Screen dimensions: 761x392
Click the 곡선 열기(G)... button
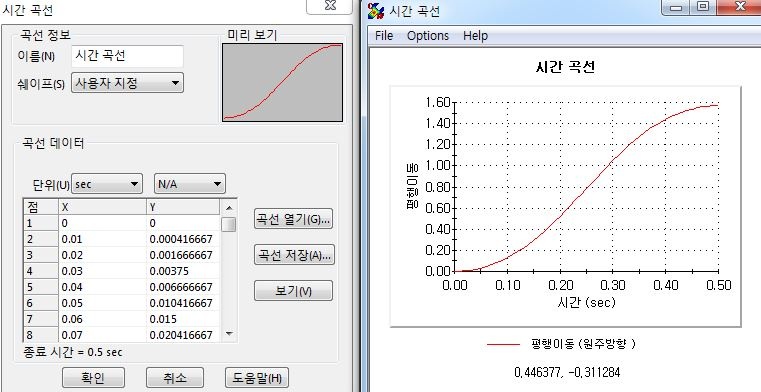[x=294, y=219]
